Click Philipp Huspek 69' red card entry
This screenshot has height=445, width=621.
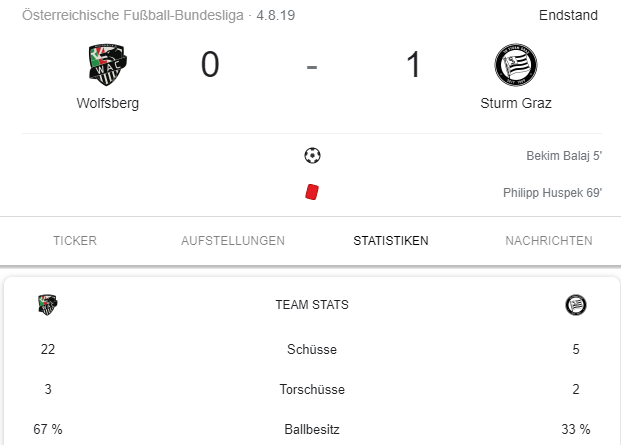552,193
